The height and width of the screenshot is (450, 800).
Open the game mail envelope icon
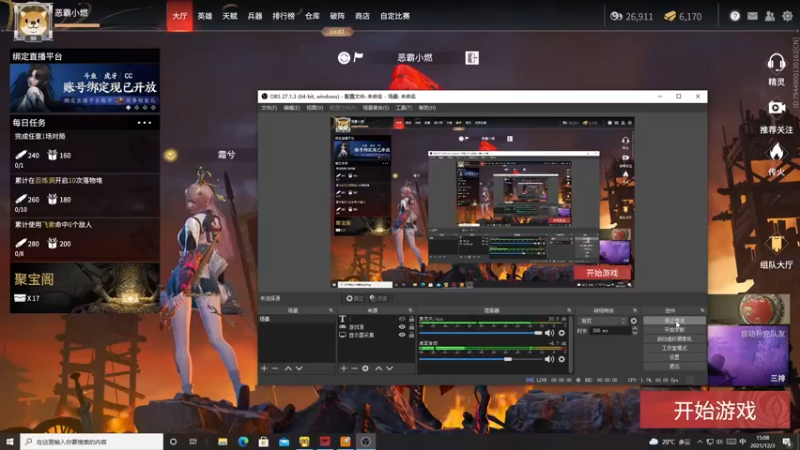(753, 16)
